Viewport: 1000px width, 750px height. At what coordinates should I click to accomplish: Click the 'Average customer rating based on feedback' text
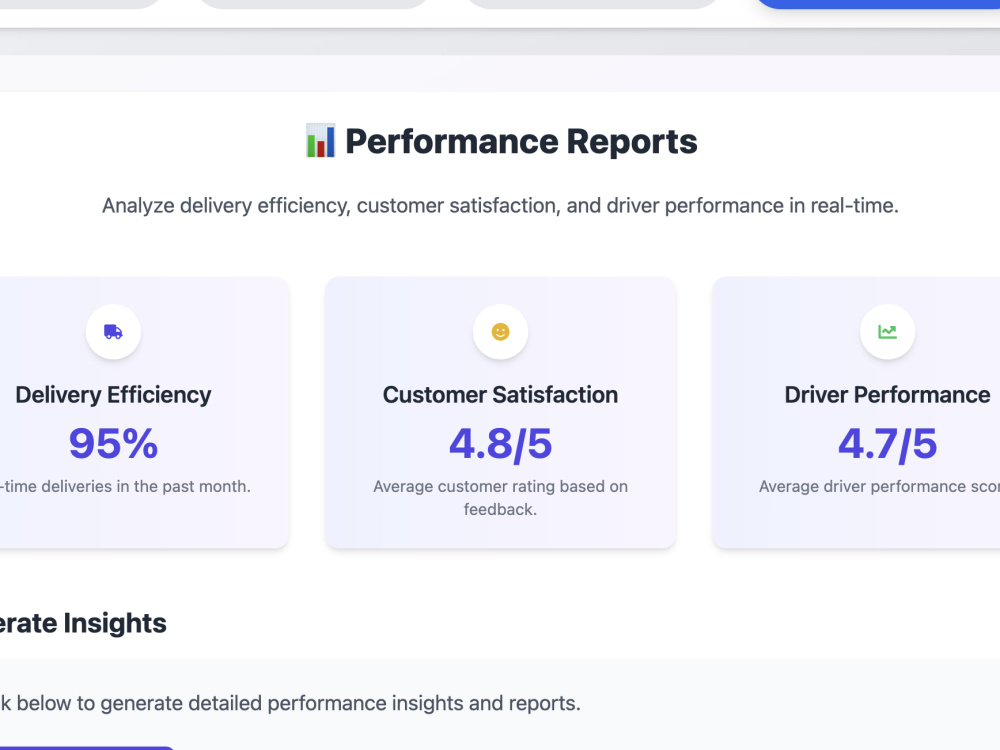(501, 497)
